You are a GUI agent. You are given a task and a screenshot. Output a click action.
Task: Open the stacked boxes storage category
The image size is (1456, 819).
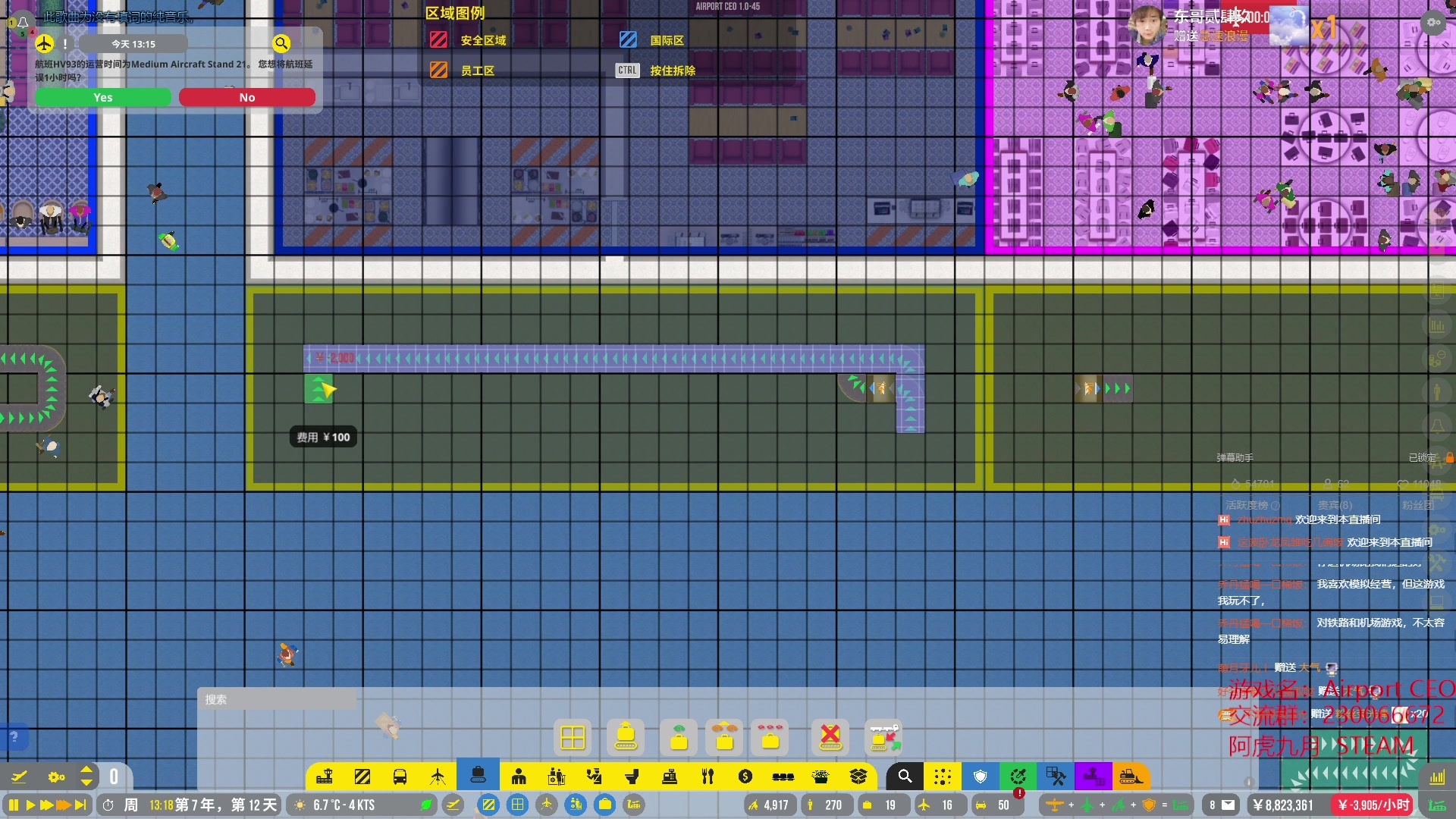858,776
